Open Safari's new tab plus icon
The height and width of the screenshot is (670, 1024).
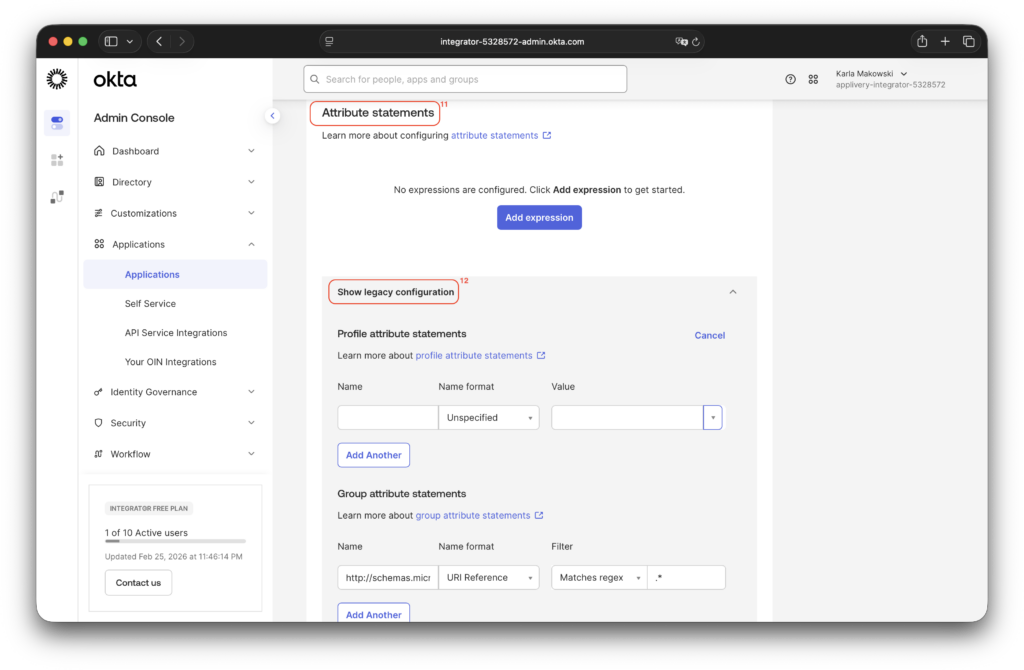[x=945, y=41]
